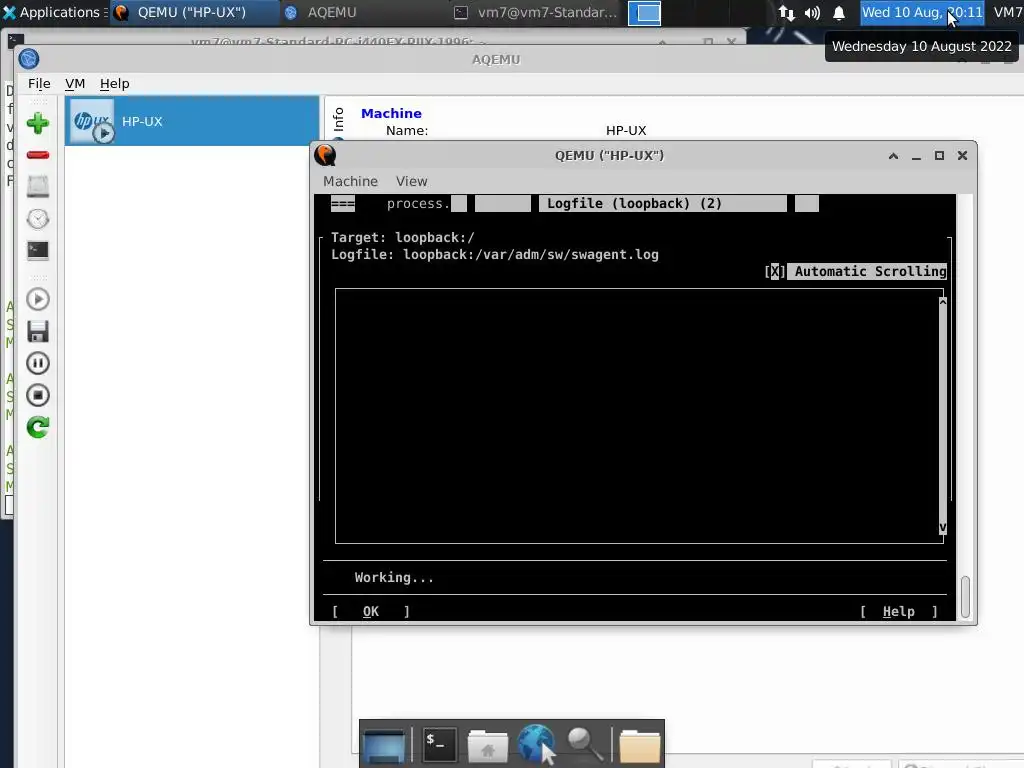Open the VM menu in AQEMU
The height and width of the screenshot is (768, 1024).
coord(75,84)
